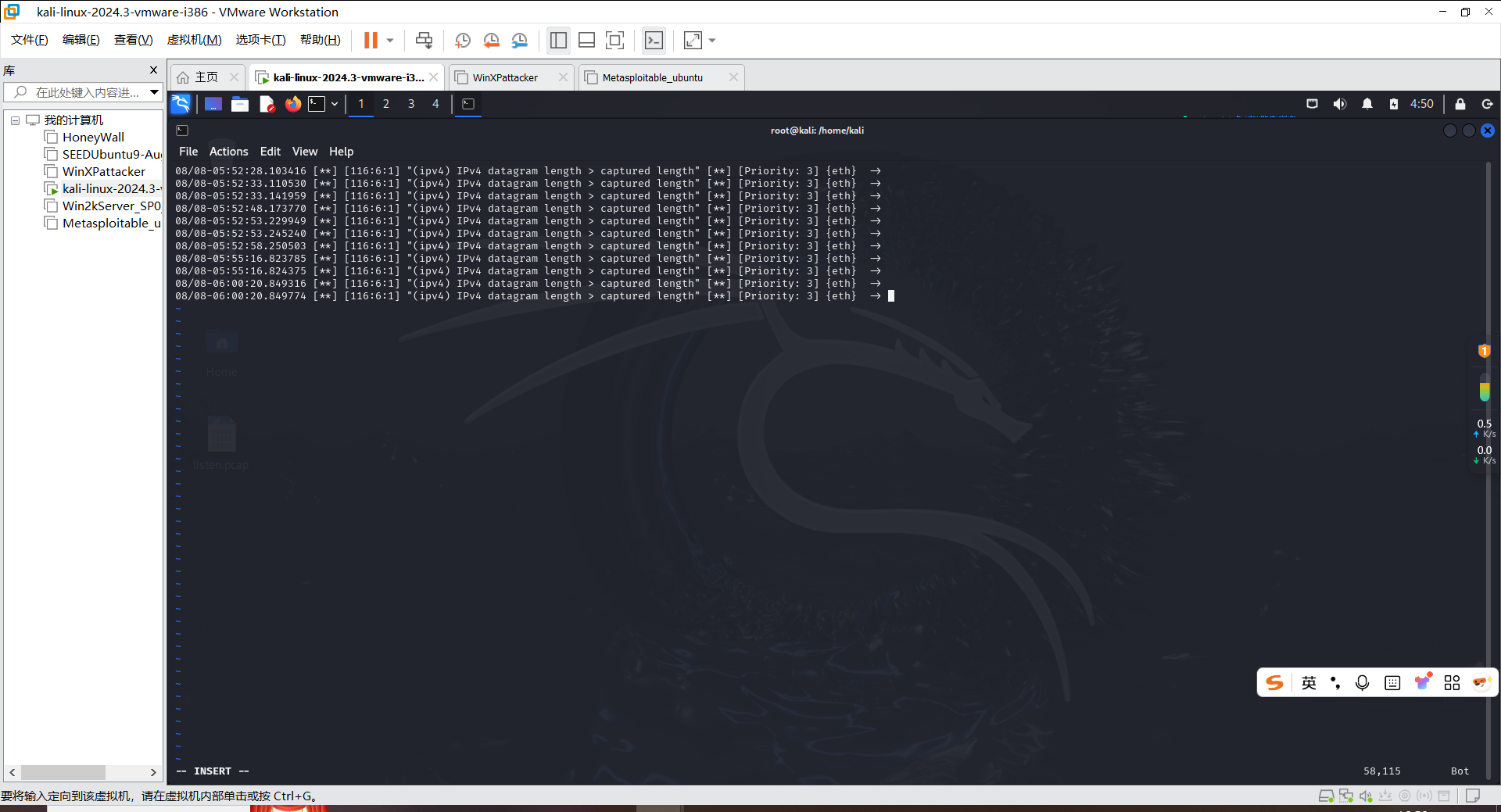The width and height of the screenshot is (1501, 812).
Task: Click the stretch guest display icon
Action: [x=693, y=40]
